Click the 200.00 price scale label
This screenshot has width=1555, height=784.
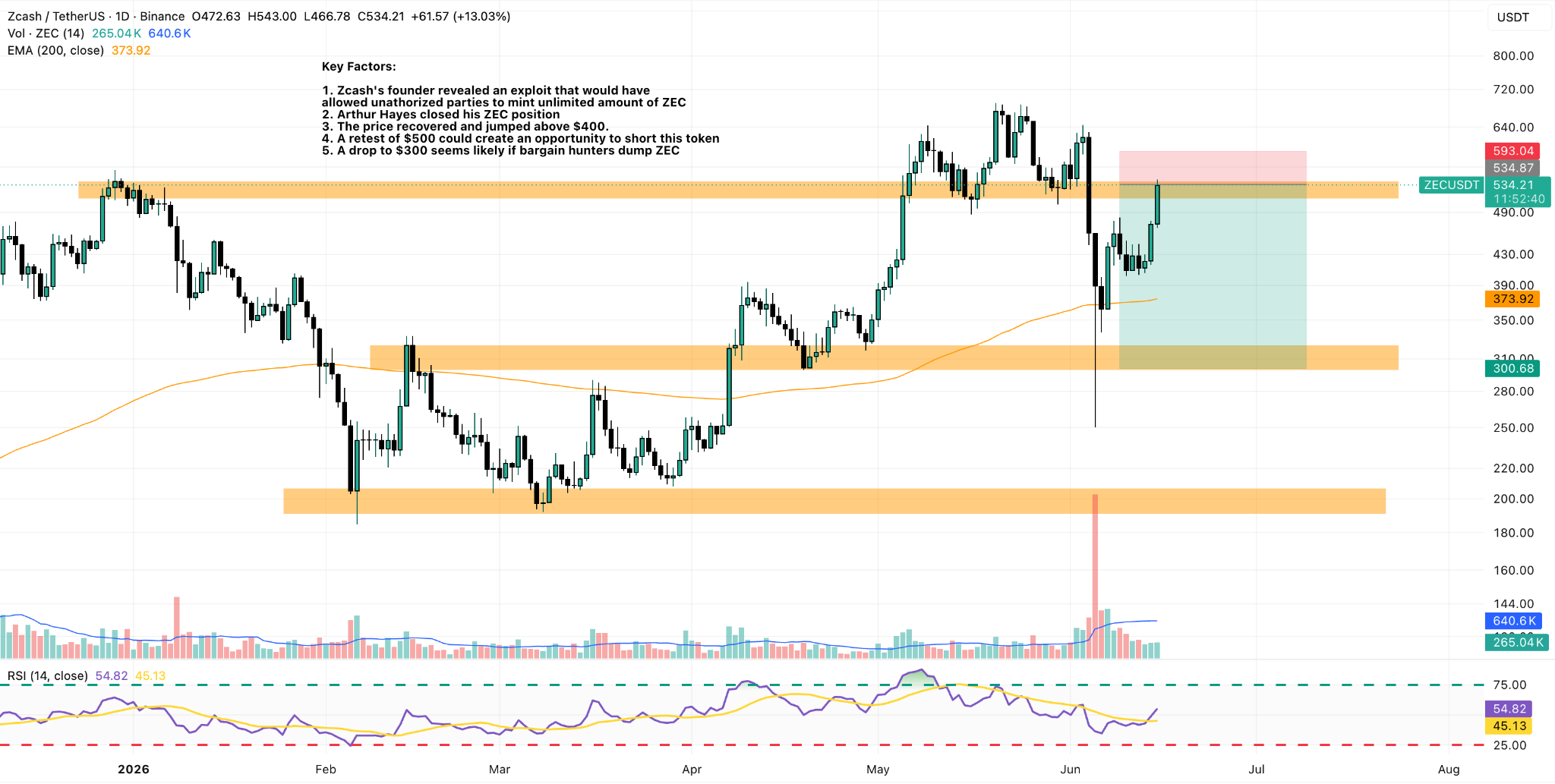point(1513,499)
